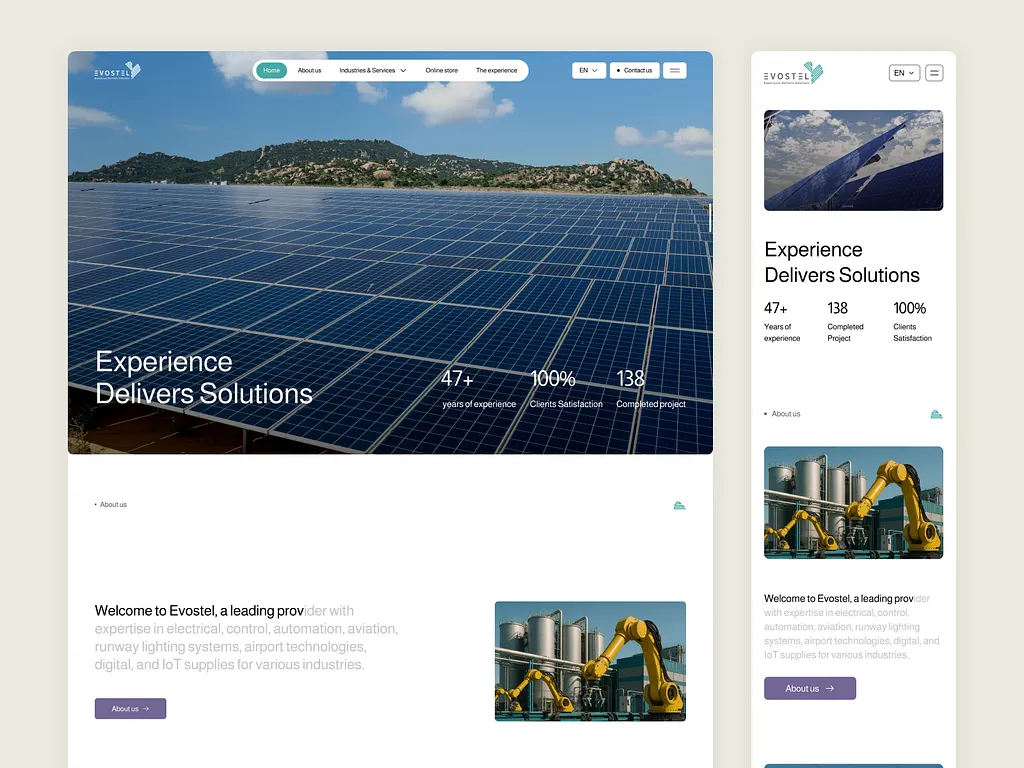The width and height of the screenshot is (1024, 768).
Task: Open the EN language dropdown in desktop header
Action: [x=588, y=71]
